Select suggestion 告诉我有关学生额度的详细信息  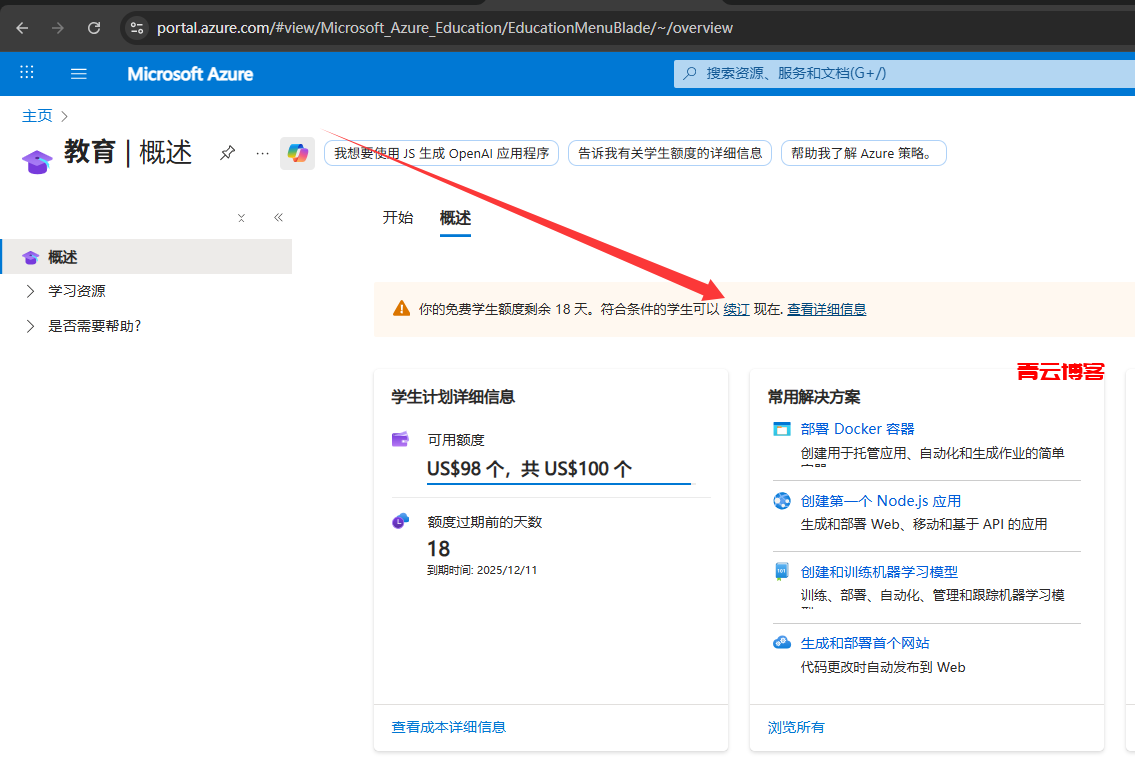[x=670, y=154]
